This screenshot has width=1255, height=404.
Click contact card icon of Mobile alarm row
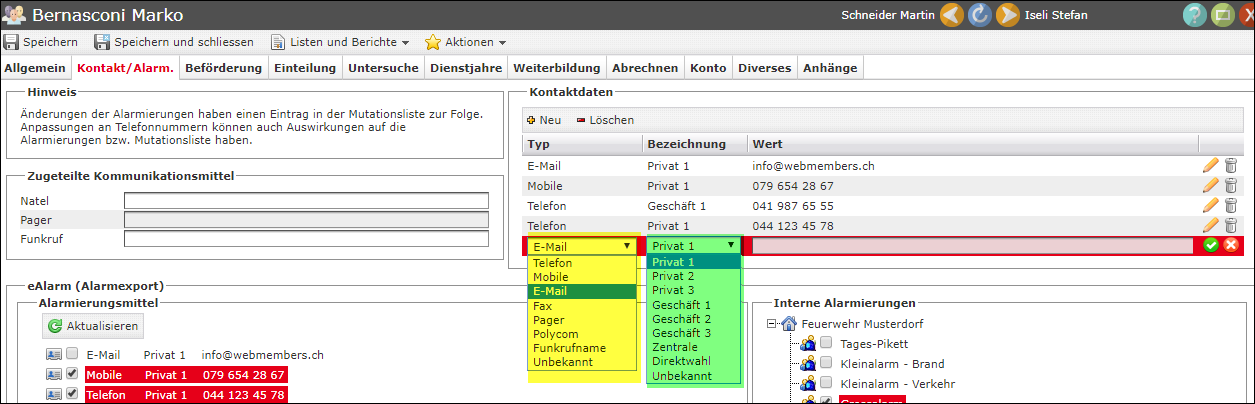(53, 374)
